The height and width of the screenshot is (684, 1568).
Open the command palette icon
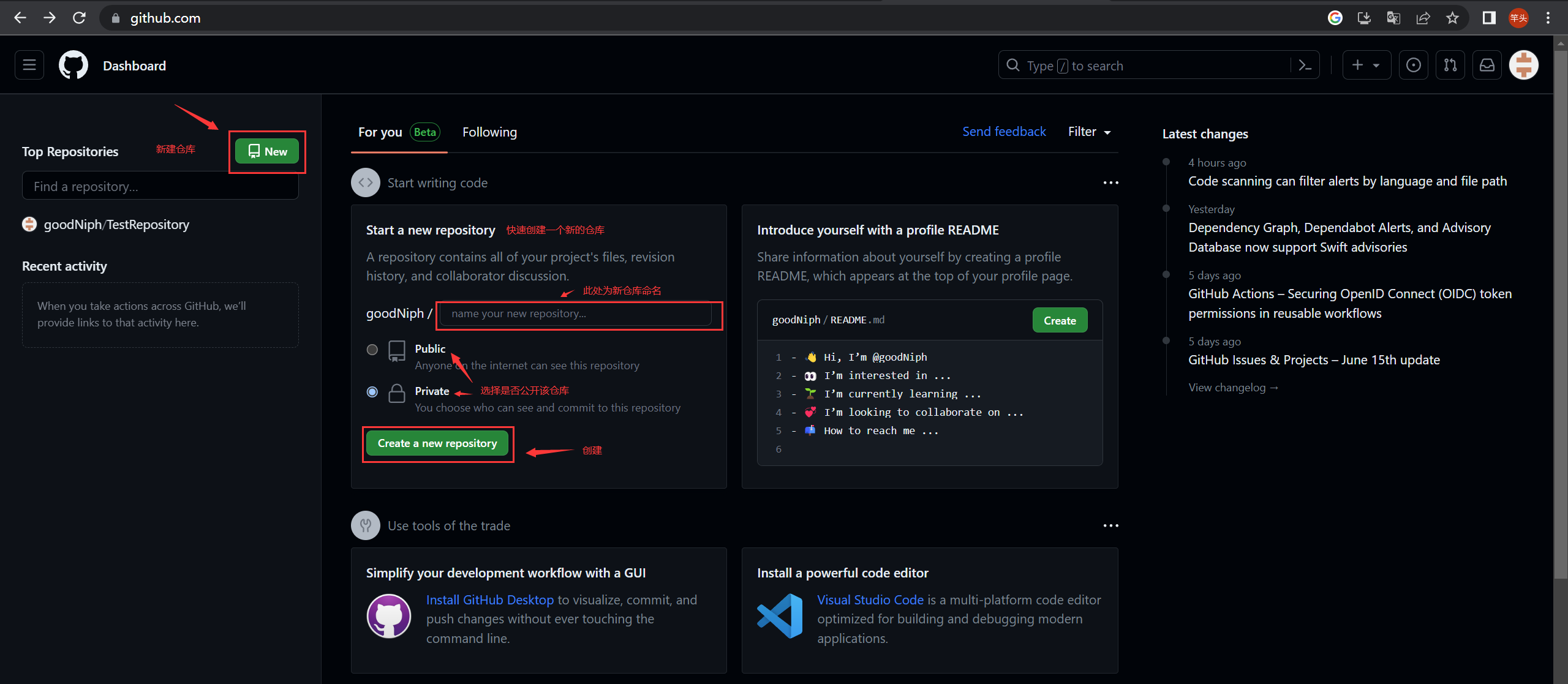(1305, 65)
